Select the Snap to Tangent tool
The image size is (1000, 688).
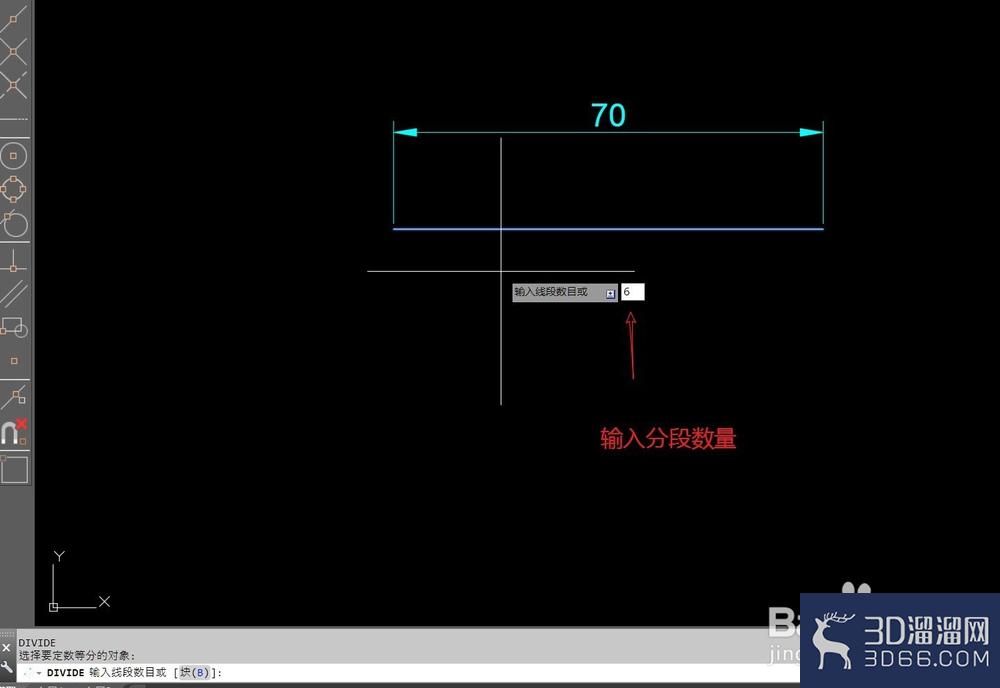[x=13, y=223]
